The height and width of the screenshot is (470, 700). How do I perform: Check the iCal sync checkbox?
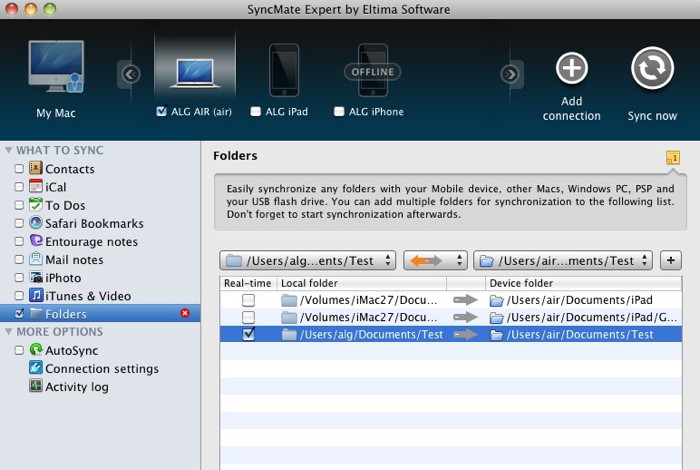click(x=19, y=187)
